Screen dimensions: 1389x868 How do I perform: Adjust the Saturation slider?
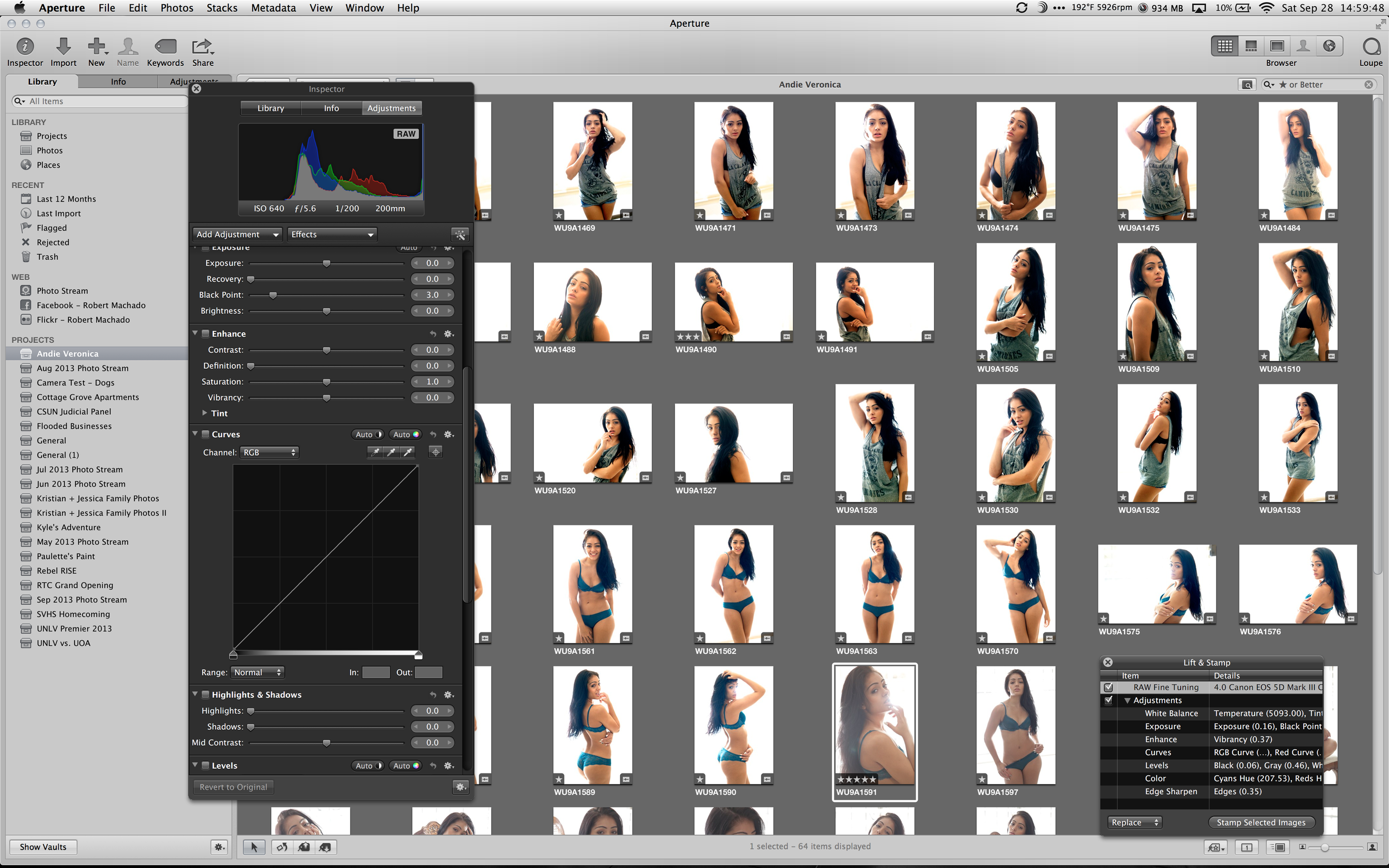pyautogui.click(x=327, y=382)
